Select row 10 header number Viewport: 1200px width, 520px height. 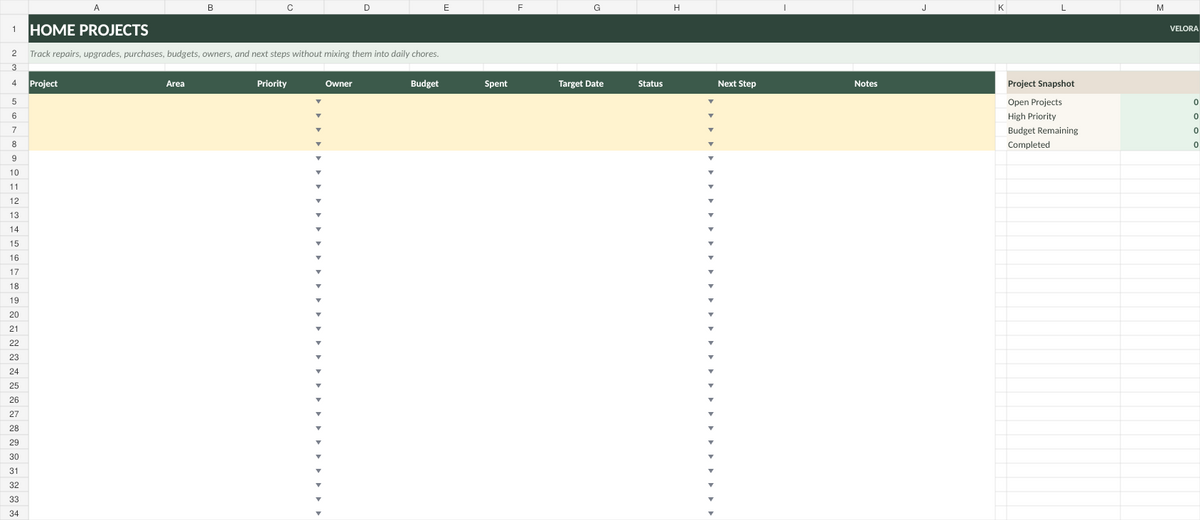coord(14,173)
